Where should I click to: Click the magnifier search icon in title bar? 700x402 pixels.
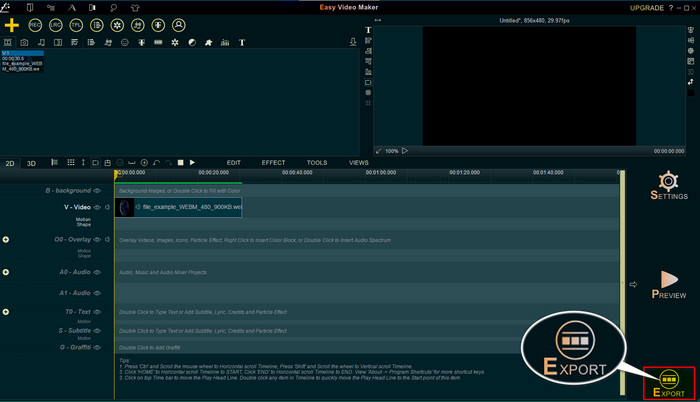113,8
